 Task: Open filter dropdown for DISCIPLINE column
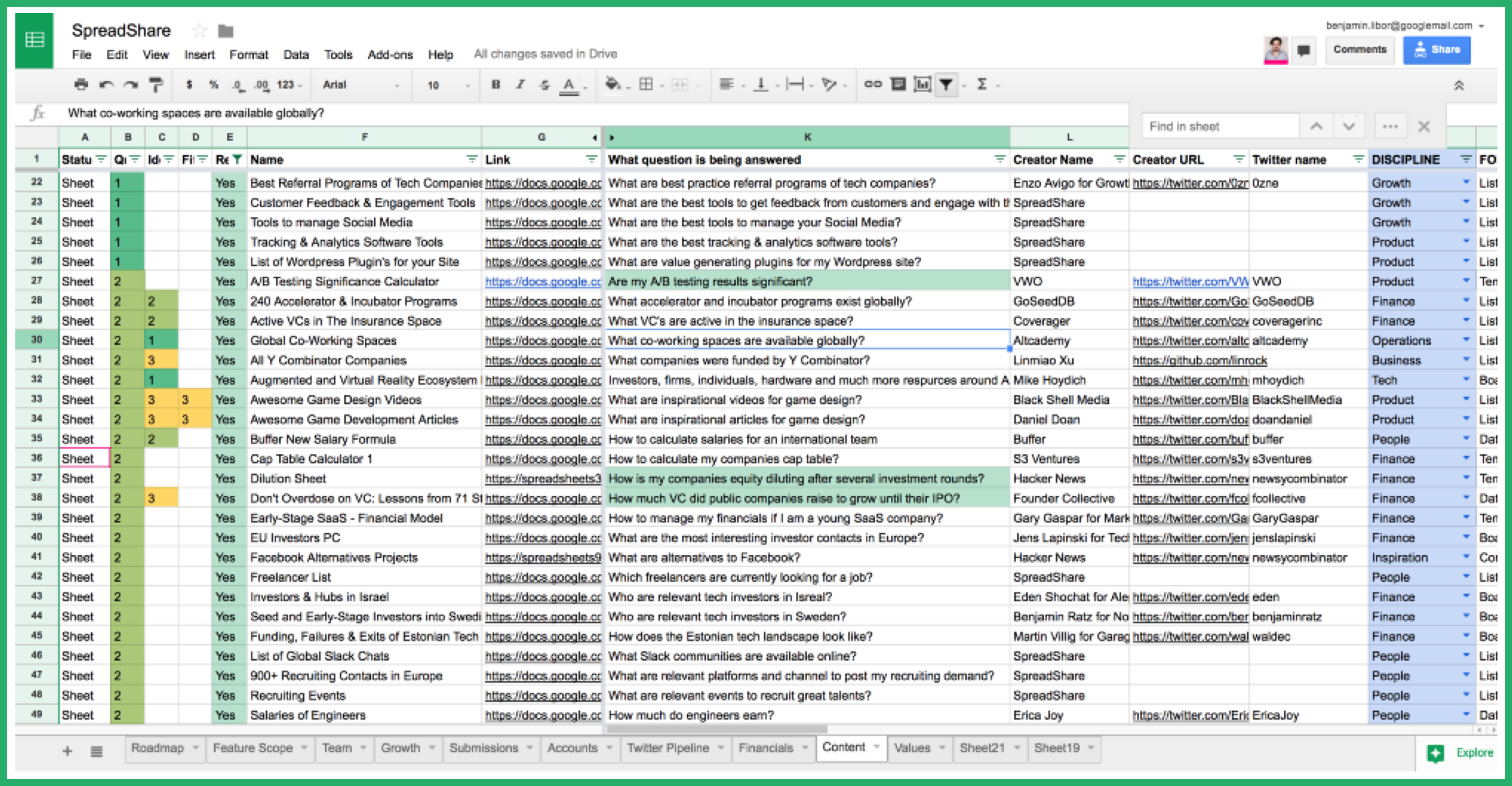pyautogui.click(x=1465, y=159)
